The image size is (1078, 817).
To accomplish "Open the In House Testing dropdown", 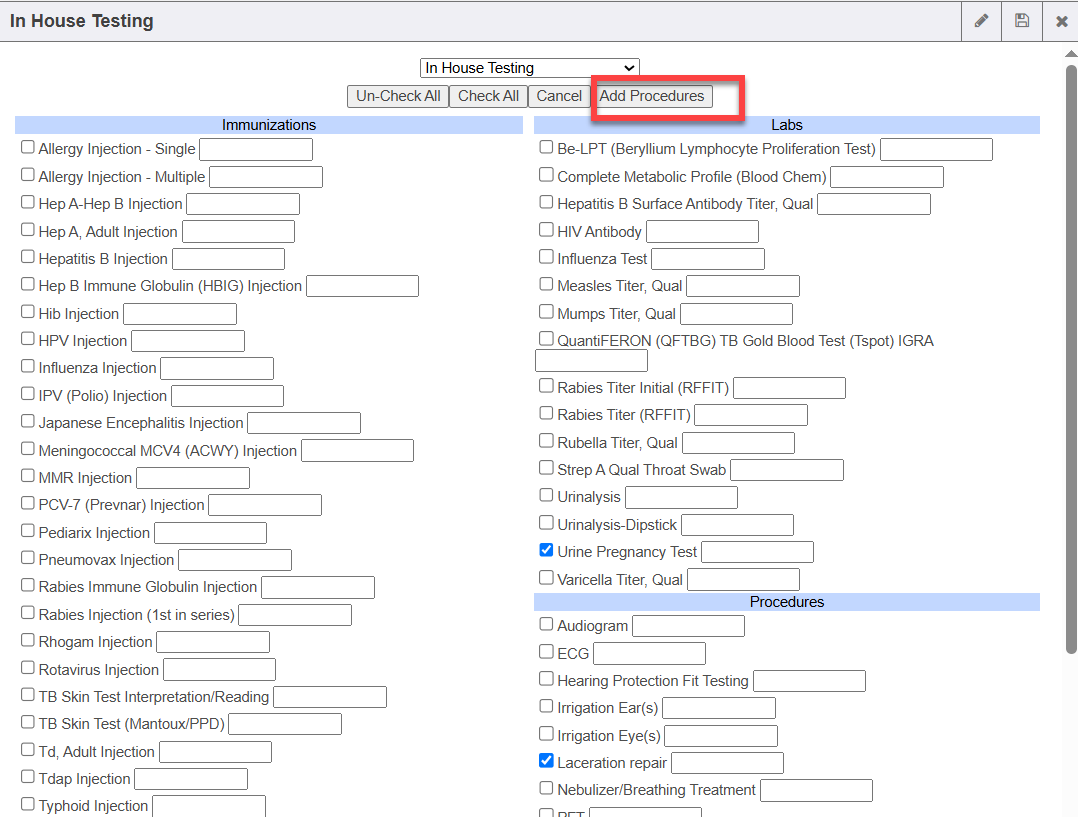I will tap(529, 68).
